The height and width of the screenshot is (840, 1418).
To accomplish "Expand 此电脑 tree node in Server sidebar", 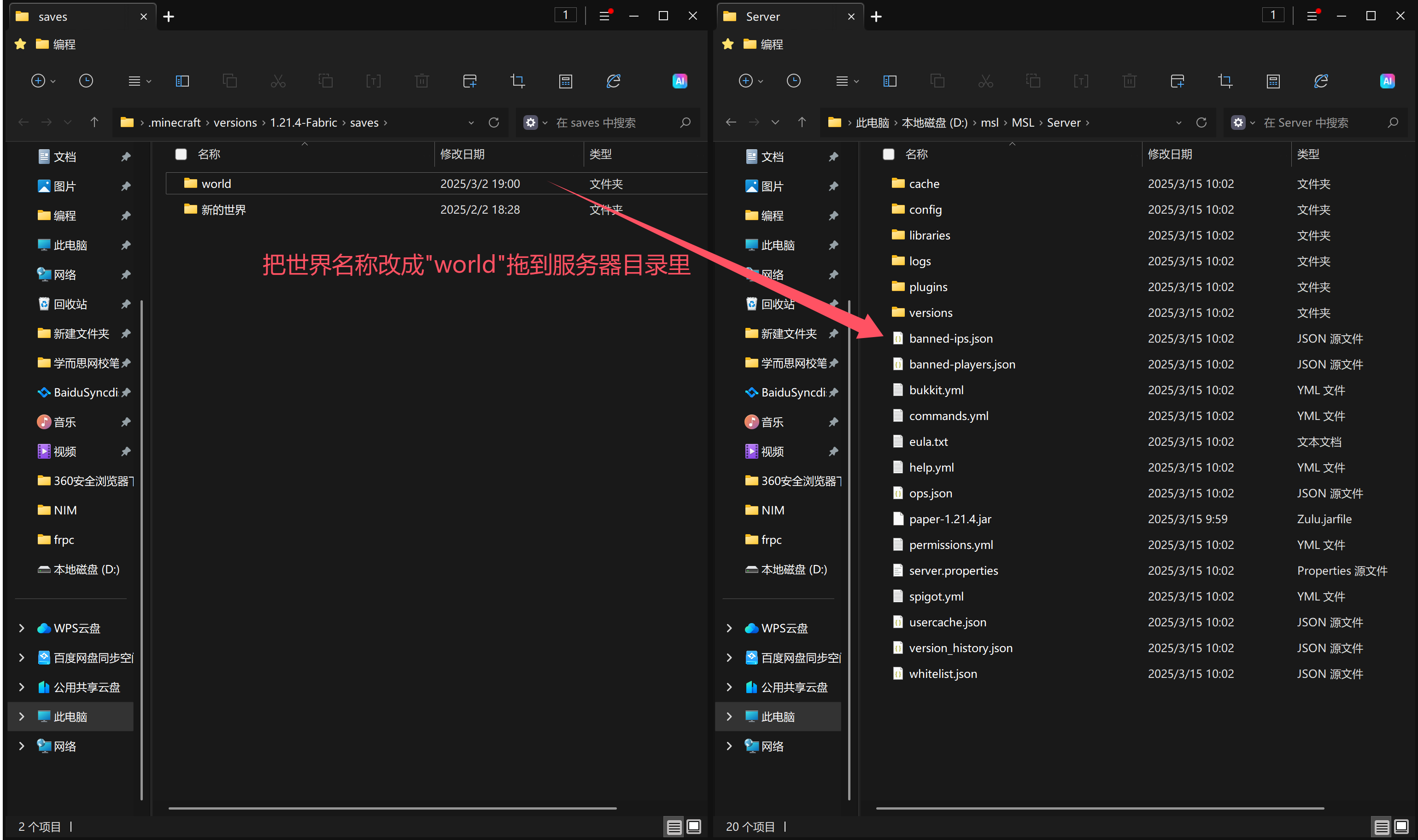I will pos(729,717).
